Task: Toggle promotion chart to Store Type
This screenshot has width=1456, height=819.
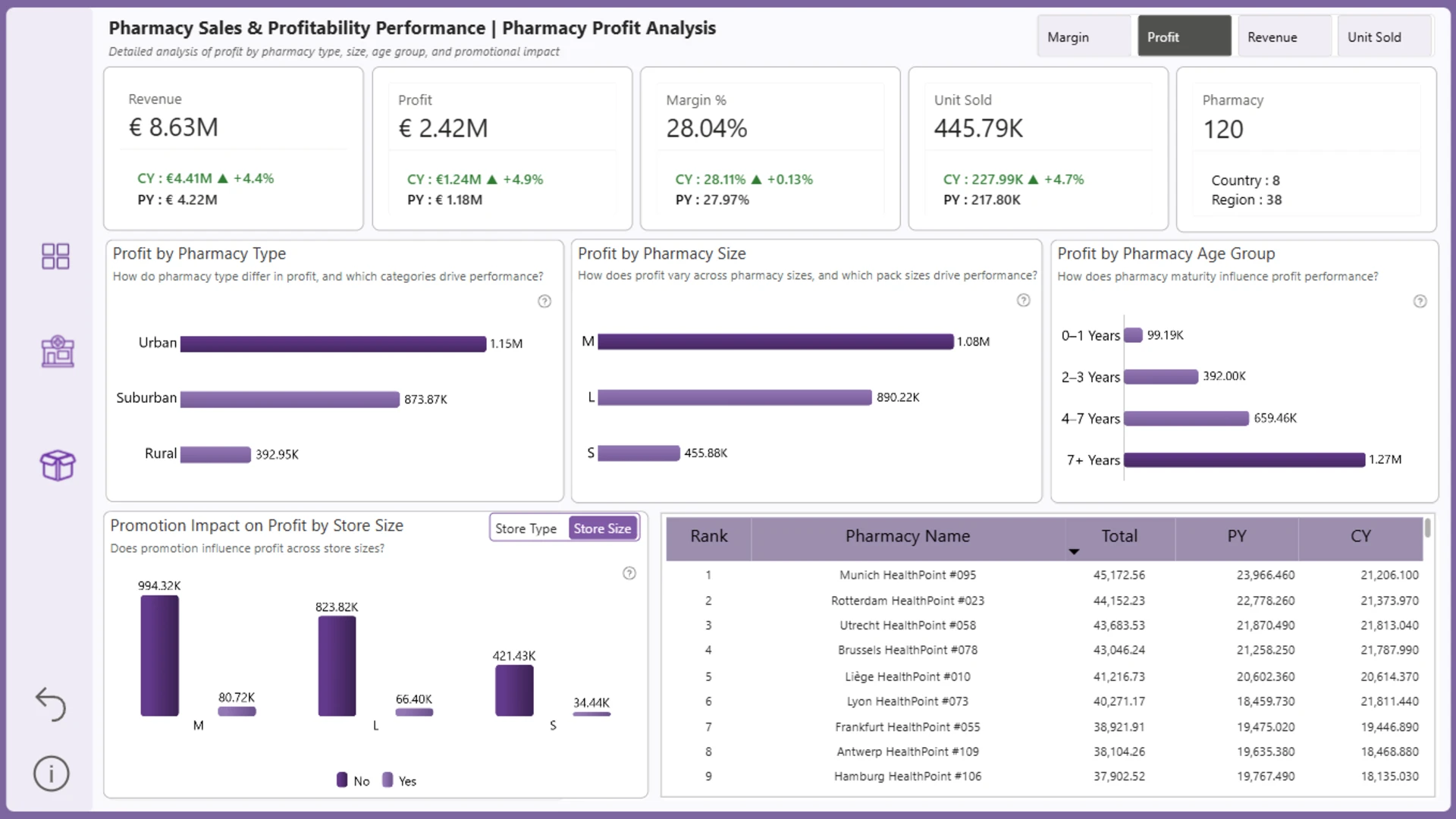Action: 526,529
